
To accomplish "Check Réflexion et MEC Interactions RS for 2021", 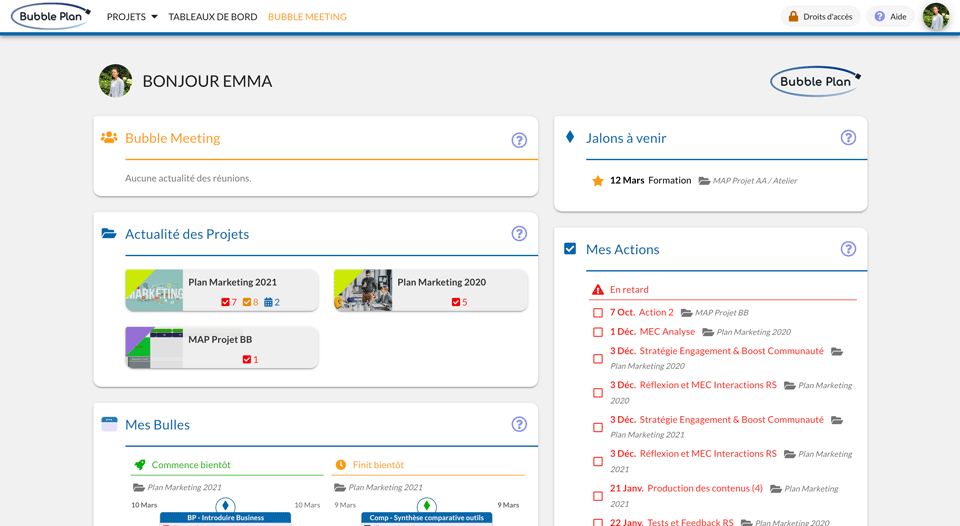I will (x=598, y=462).
